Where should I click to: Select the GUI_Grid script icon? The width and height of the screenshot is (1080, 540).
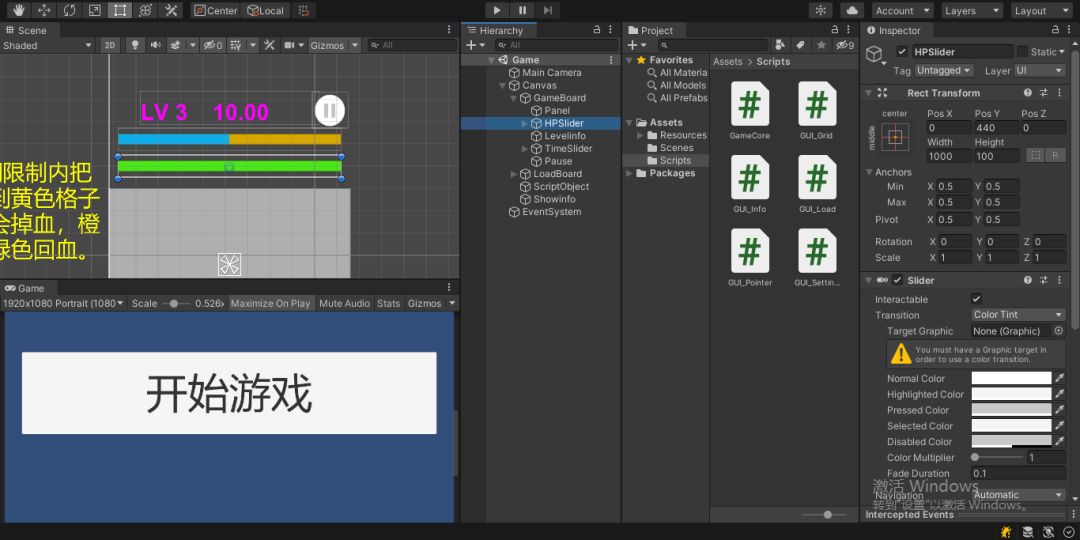pos(816,104)
